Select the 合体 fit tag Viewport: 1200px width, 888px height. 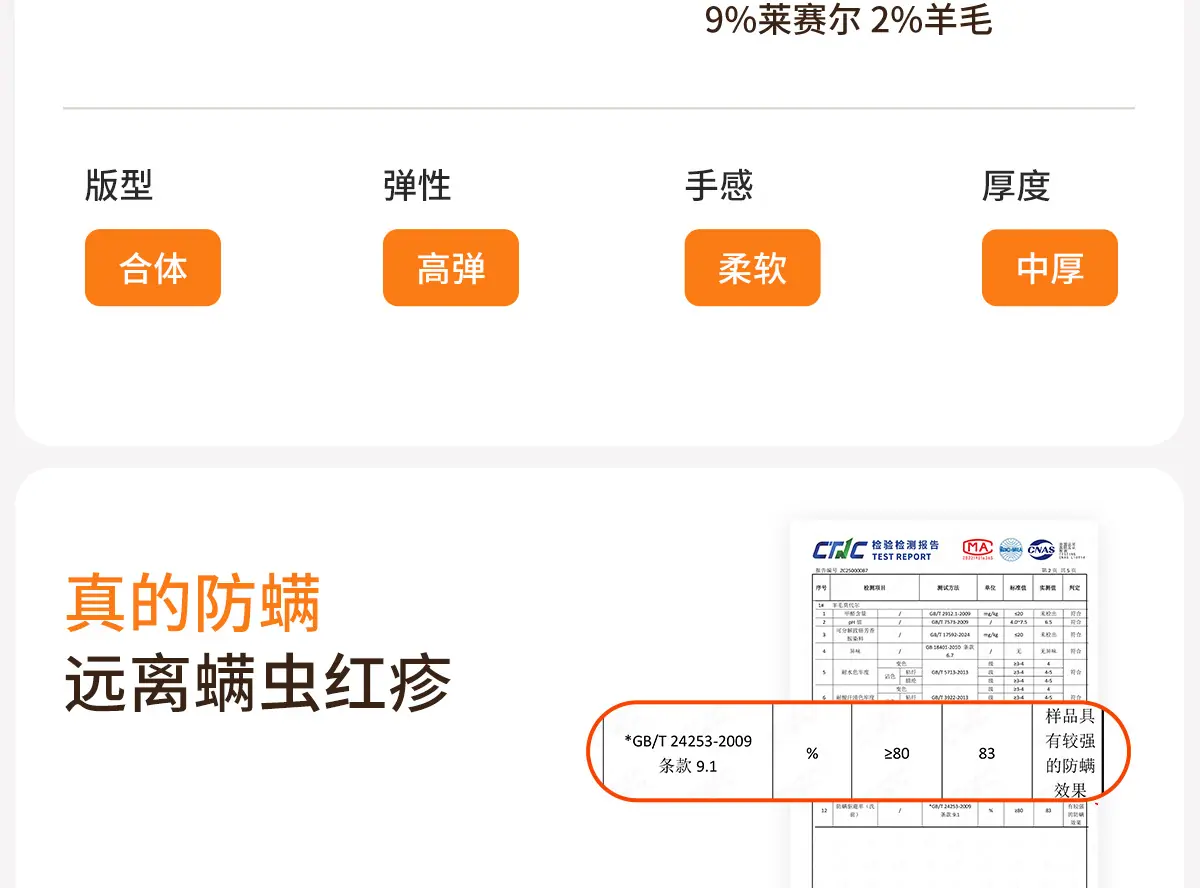153,268
